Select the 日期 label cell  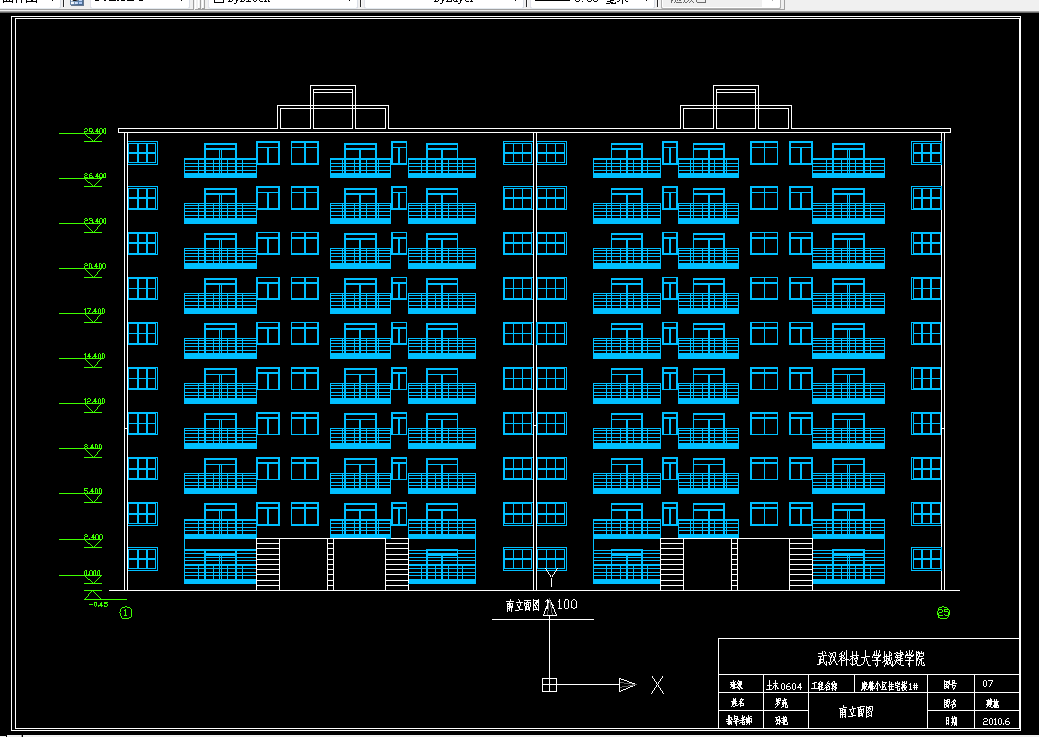coord(950,721)
